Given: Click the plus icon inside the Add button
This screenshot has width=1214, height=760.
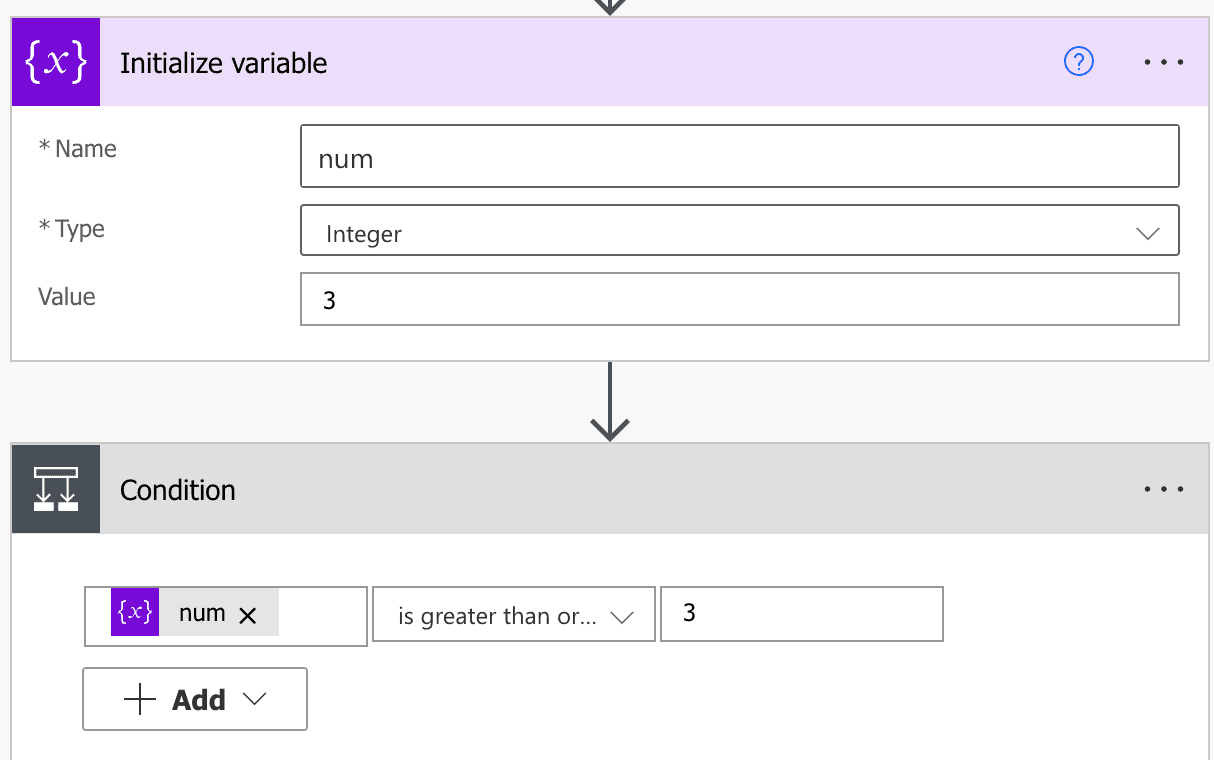Looking at the screenshot, I should [139, 699].
